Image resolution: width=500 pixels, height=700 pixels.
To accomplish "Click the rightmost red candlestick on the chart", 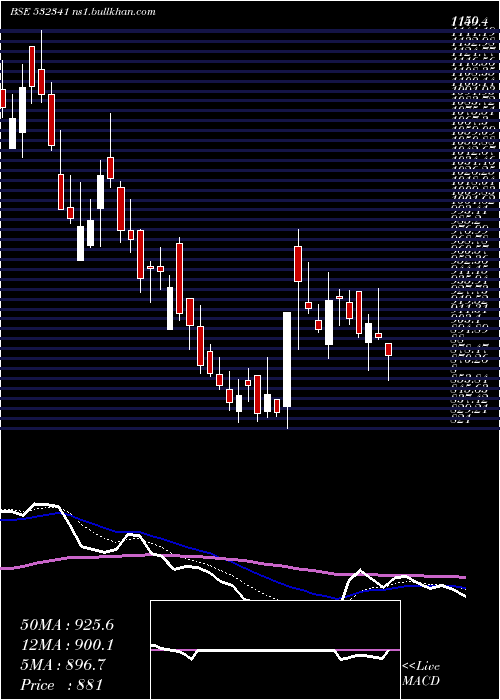I will (388, 350).
